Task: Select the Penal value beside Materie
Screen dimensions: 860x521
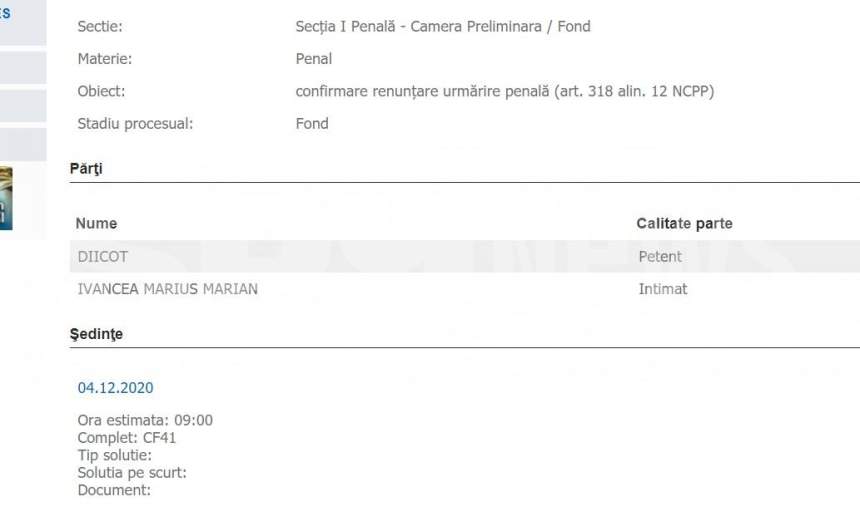Action: (314, 59)
